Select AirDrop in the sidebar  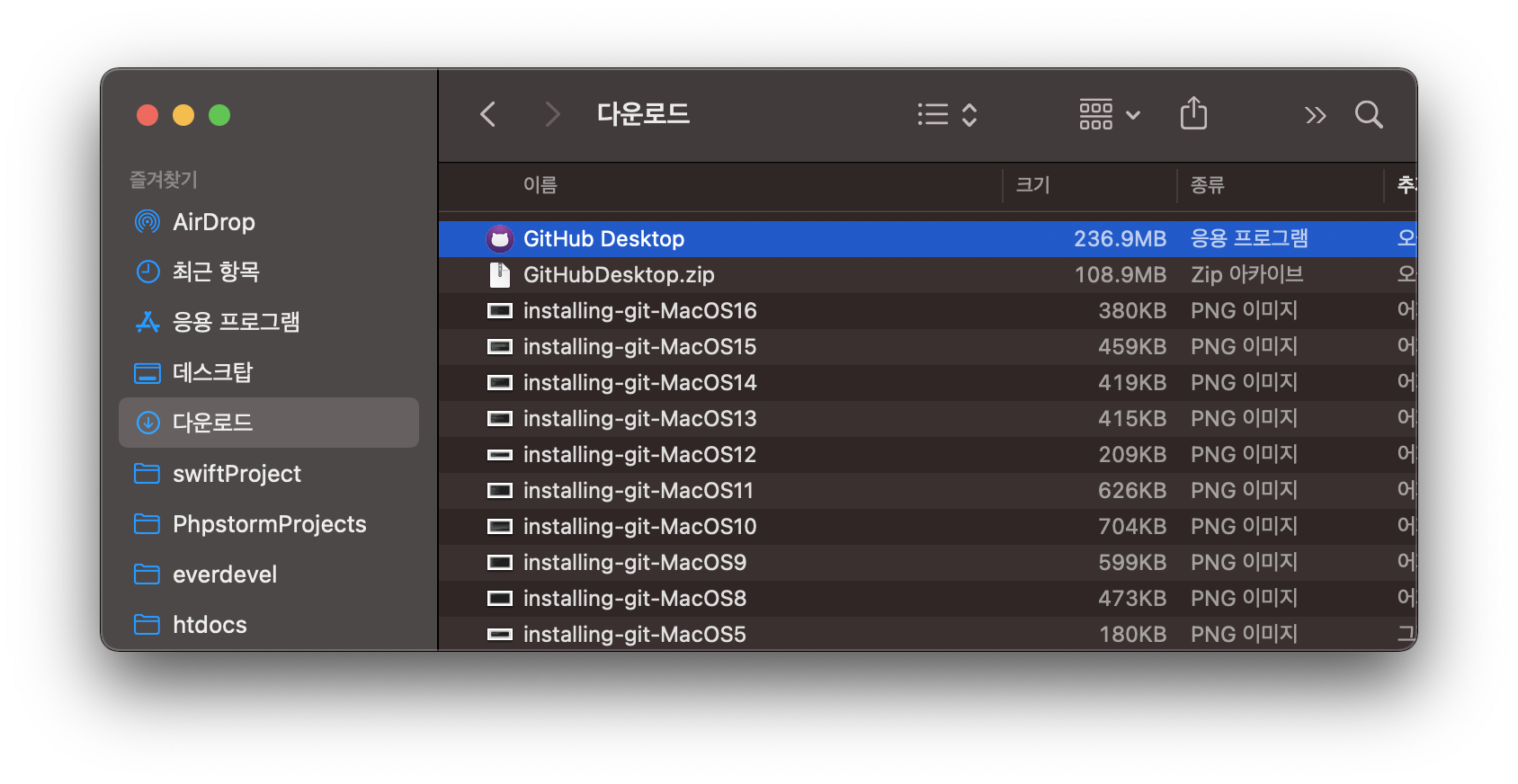point(268,221)
